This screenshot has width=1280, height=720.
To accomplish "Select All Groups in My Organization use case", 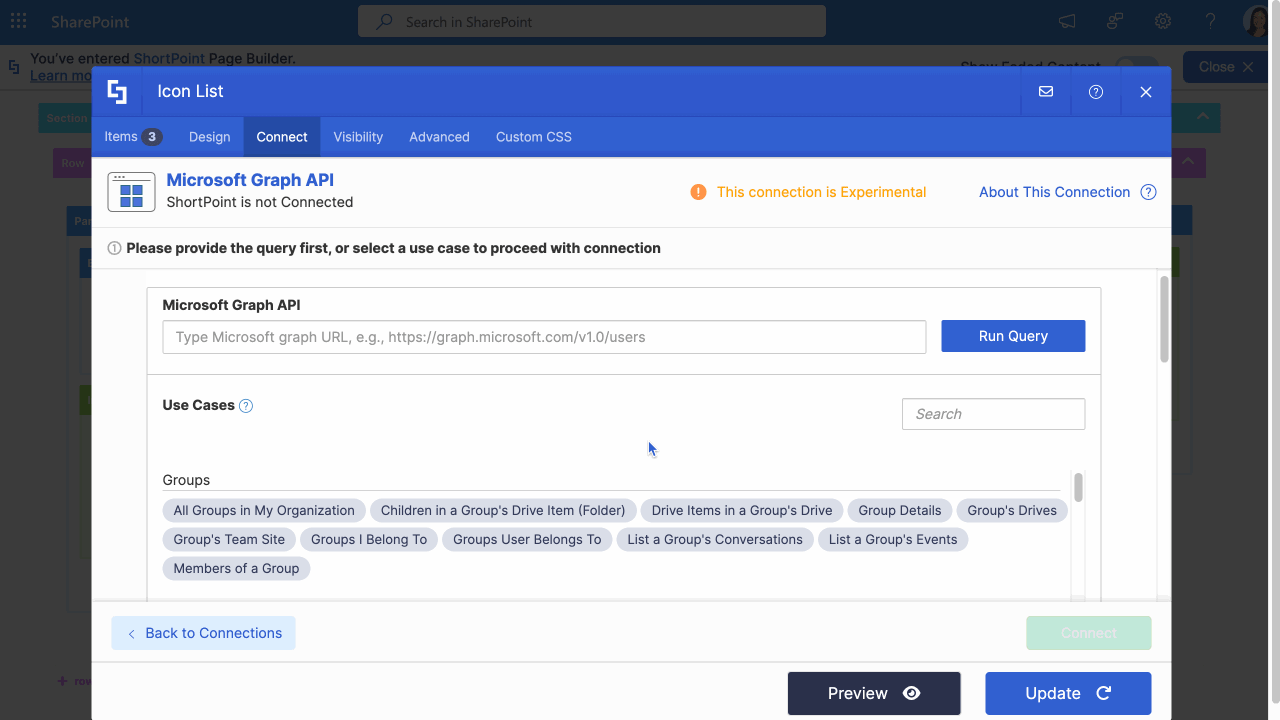I will [264, 510].
